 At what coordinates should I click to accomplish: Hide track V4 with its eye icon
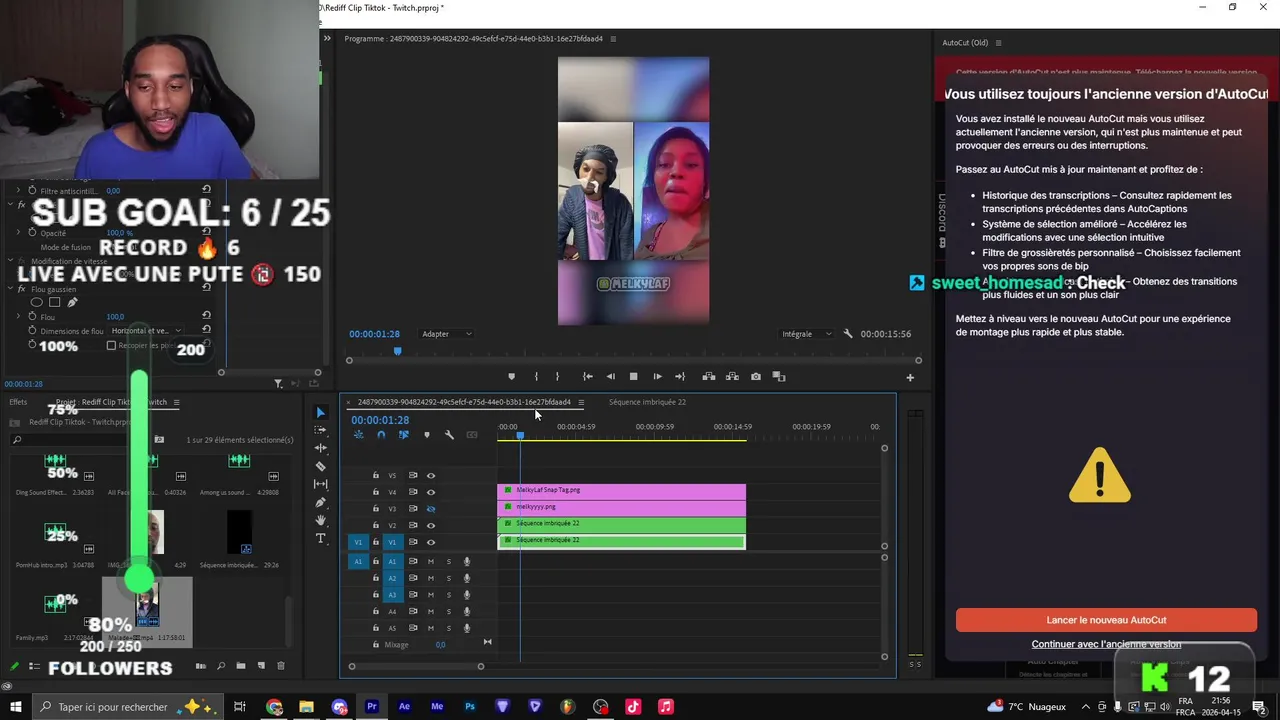(431, 492)
